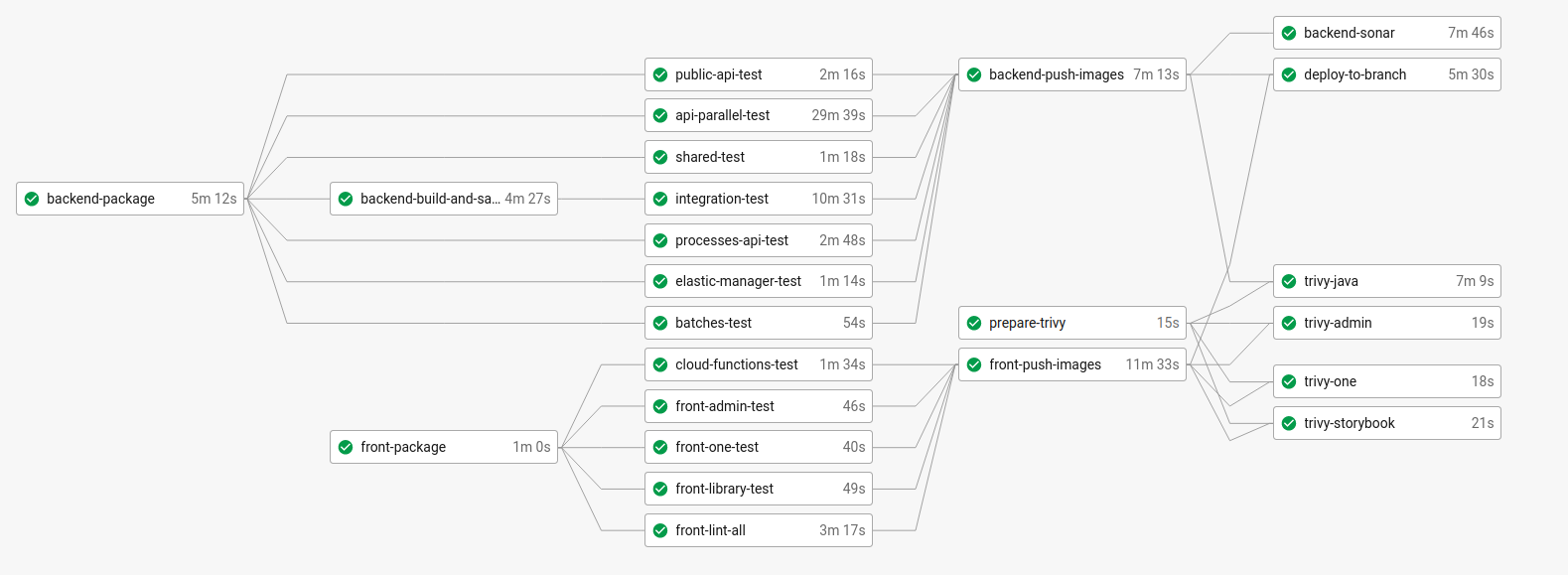Select the batches-test job node
The height and width of the screenshot is (575, 1568).
click(713, 323)
